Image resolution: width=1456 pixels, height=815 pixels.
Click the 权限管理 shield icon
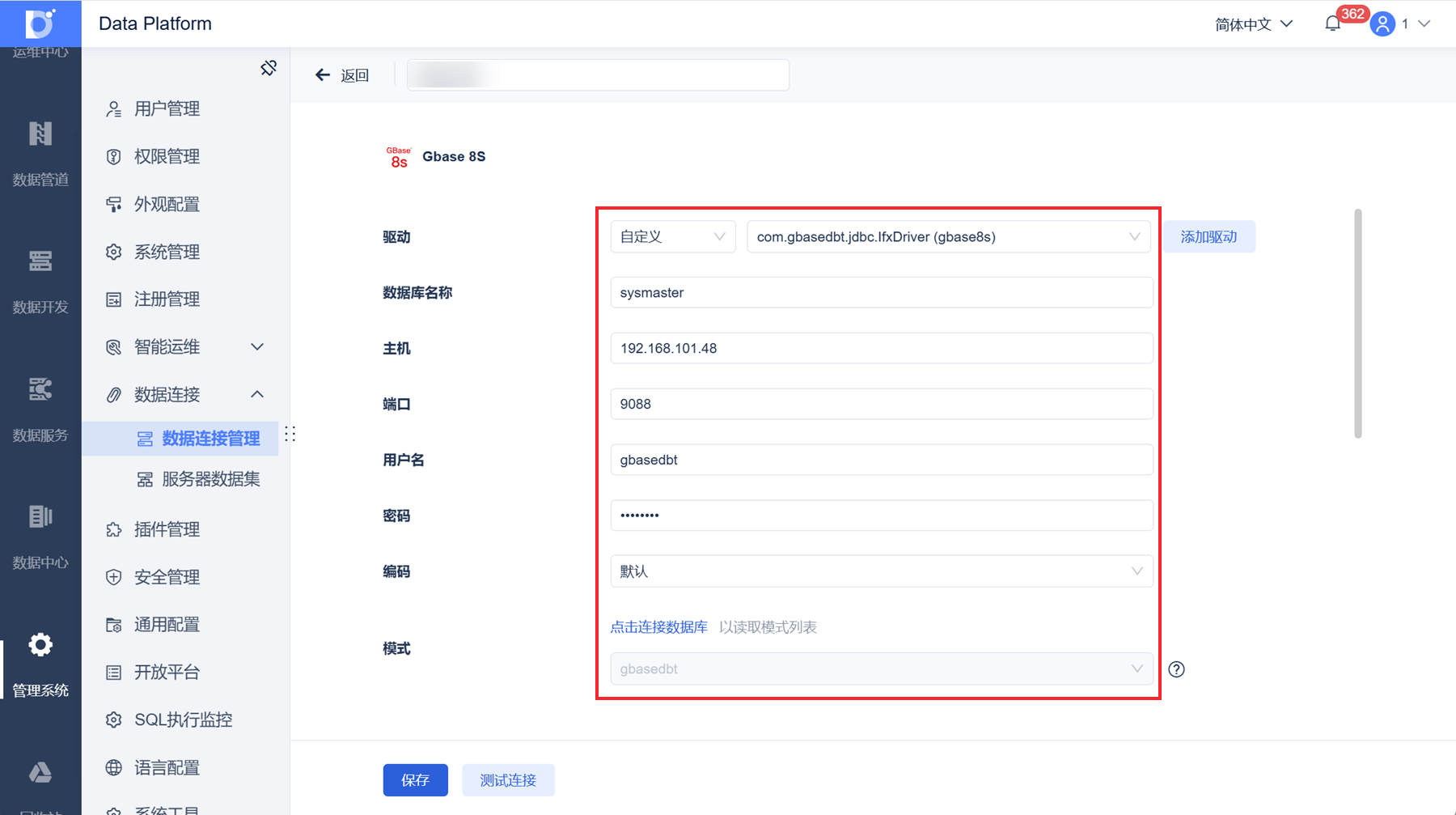click(114, 157)
